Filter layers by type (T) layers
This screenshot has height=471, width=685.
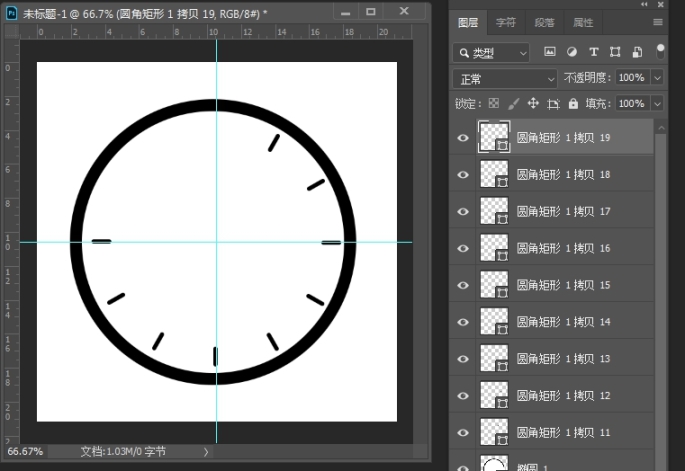pyautogui.click(x=594, y=52)
